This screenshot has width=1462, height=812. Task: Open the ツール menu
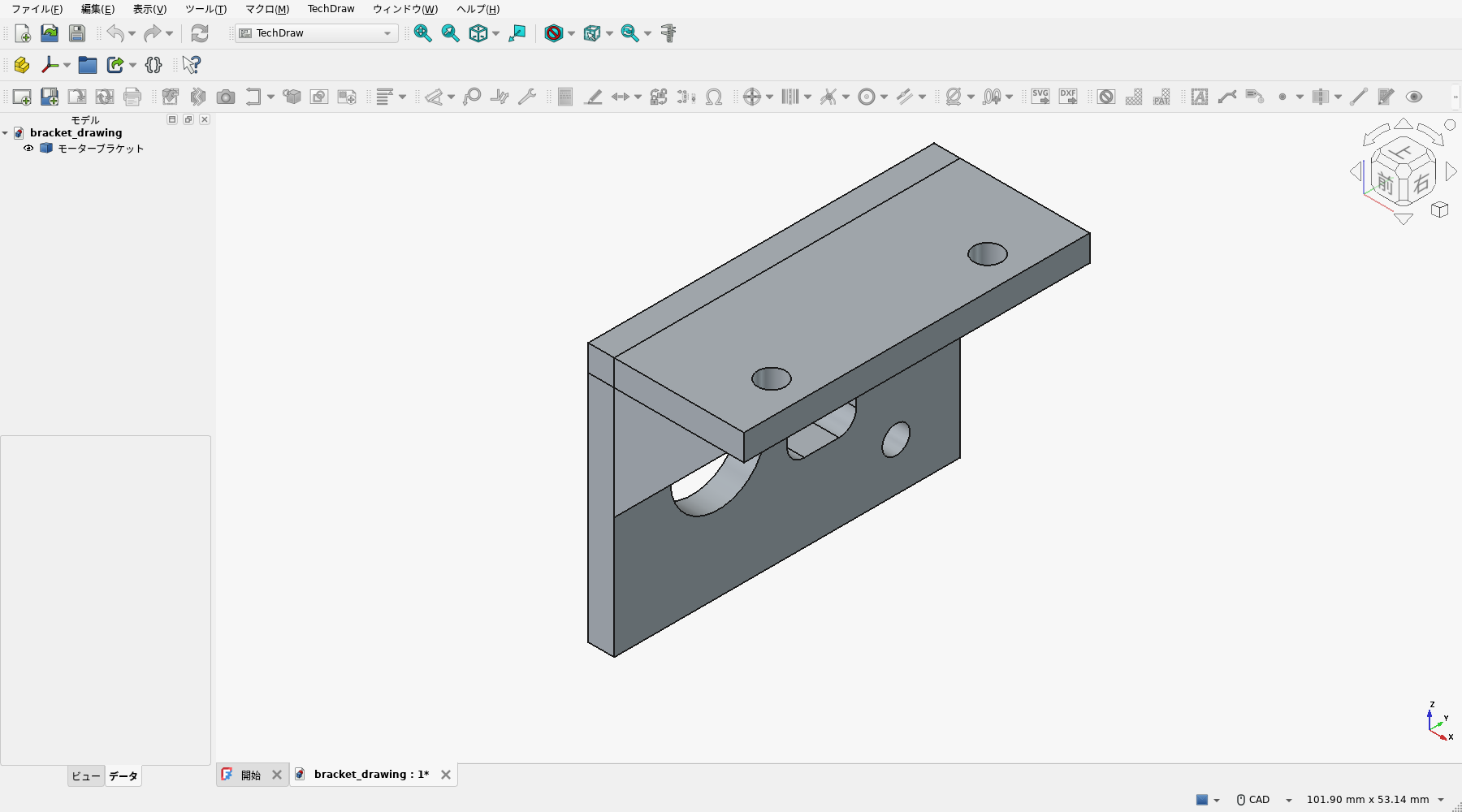205,9
